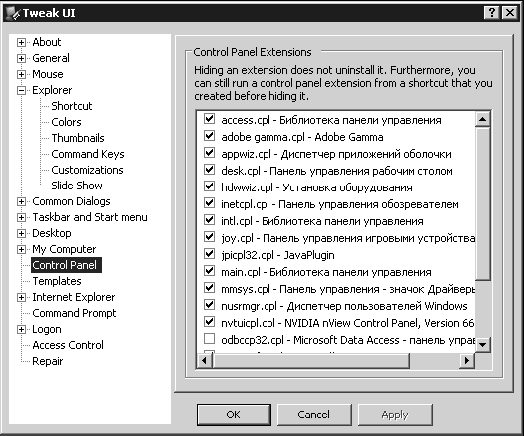Open the Command Prompt settings page
Screen dimensions: 524x436
(74, 313)
